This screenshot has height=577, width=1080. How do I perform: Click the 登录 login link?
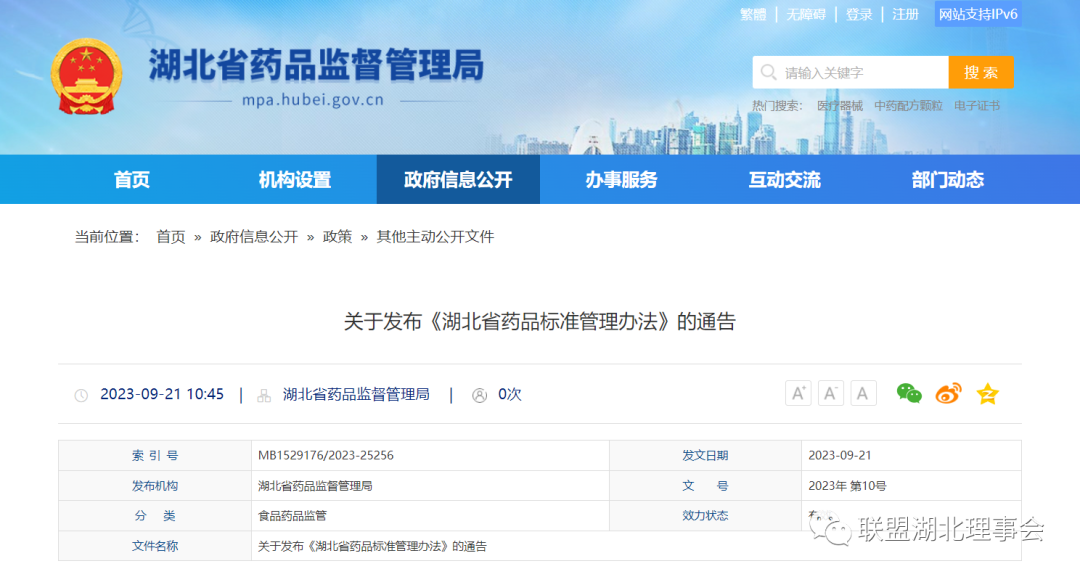[x=859, y=14]
